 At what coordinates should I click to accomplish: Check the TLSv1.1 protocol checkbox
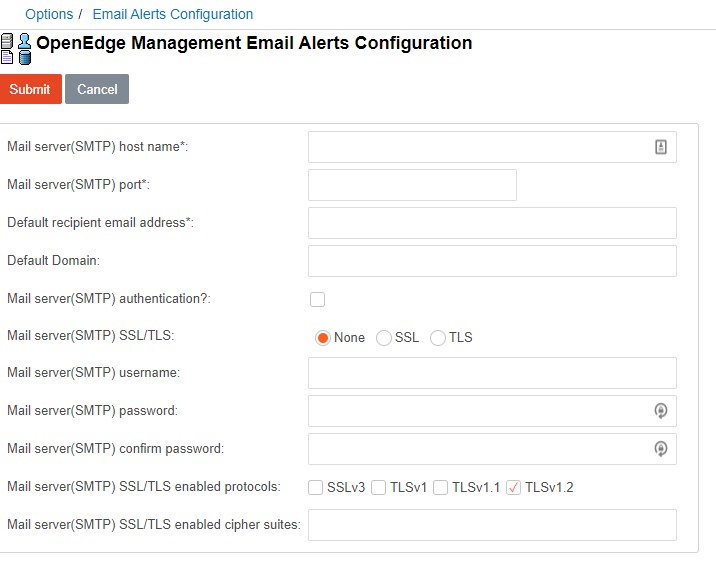click(441, 487)
